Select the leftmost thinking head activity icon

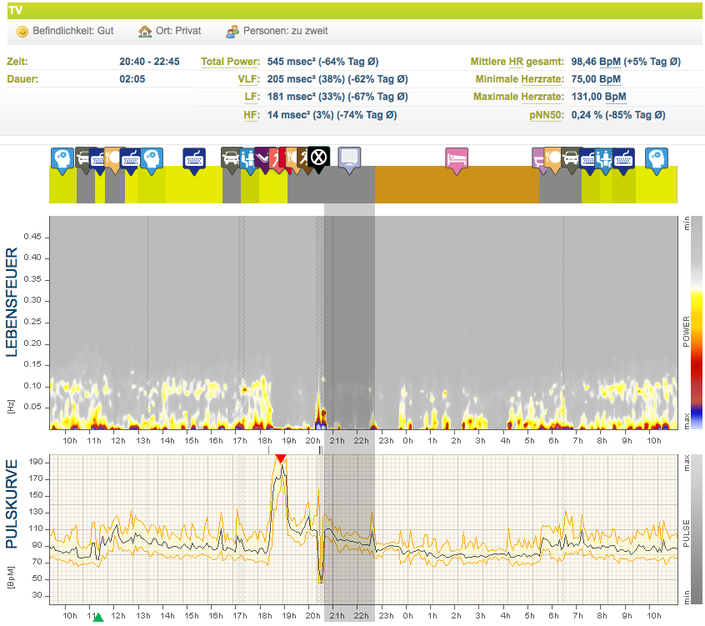(62, 157)
